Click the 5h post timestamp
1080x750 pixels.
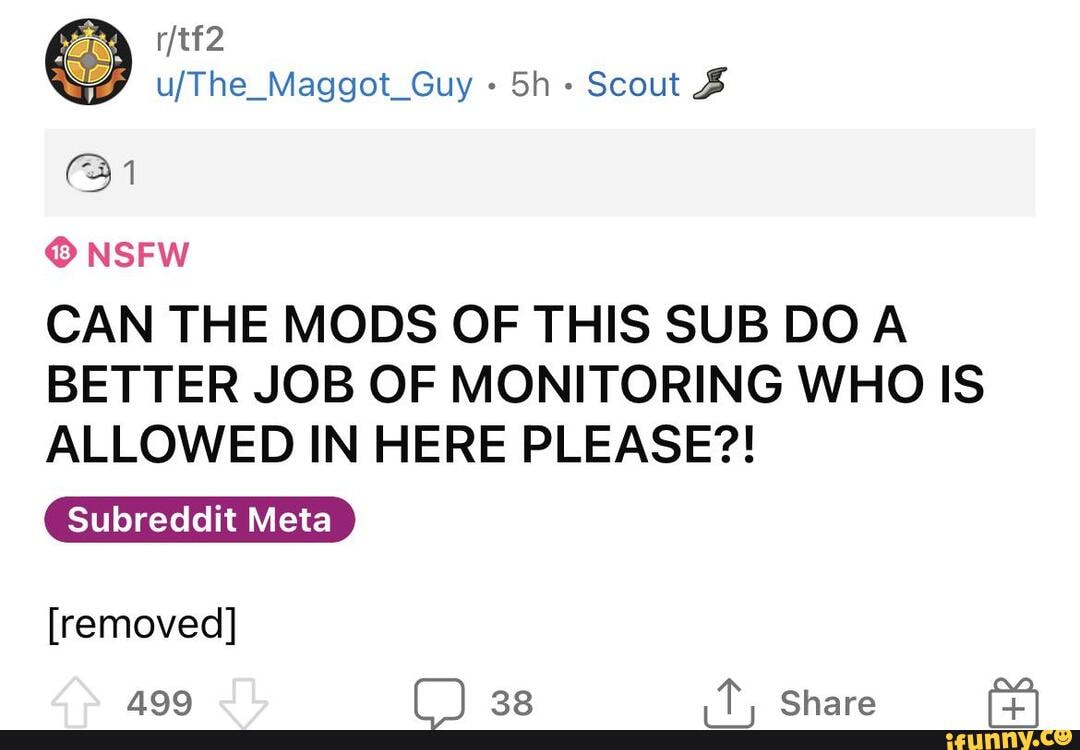tap(530, 85)
